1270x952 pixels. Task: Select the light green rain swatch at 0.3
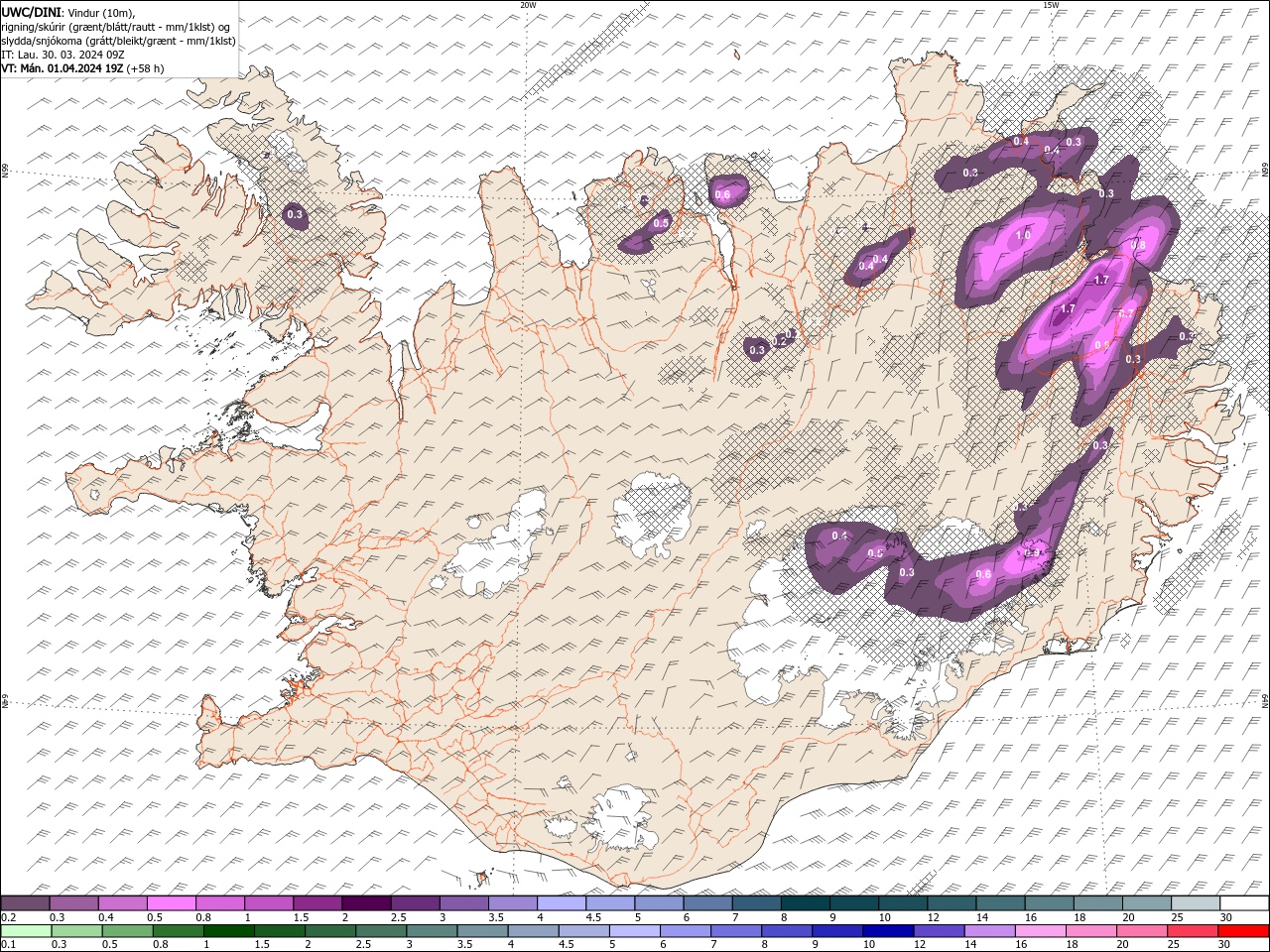point(76,931)
